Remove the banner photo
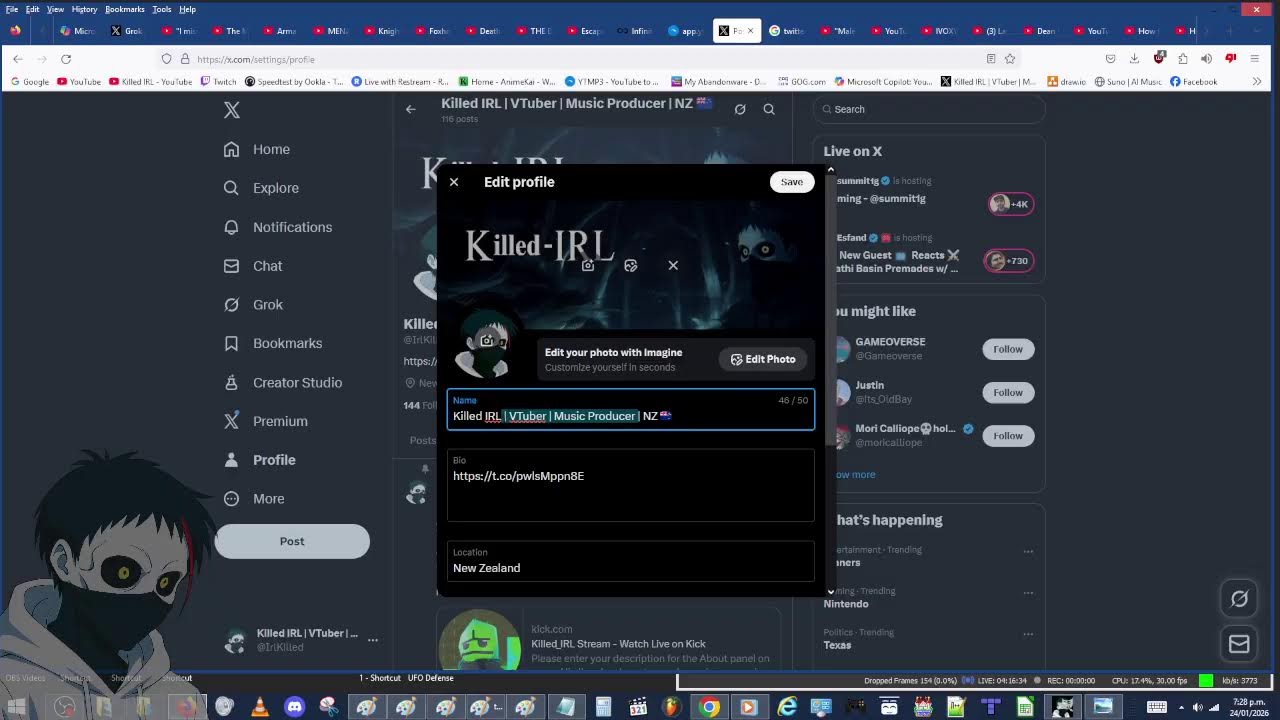 [673, 265]
